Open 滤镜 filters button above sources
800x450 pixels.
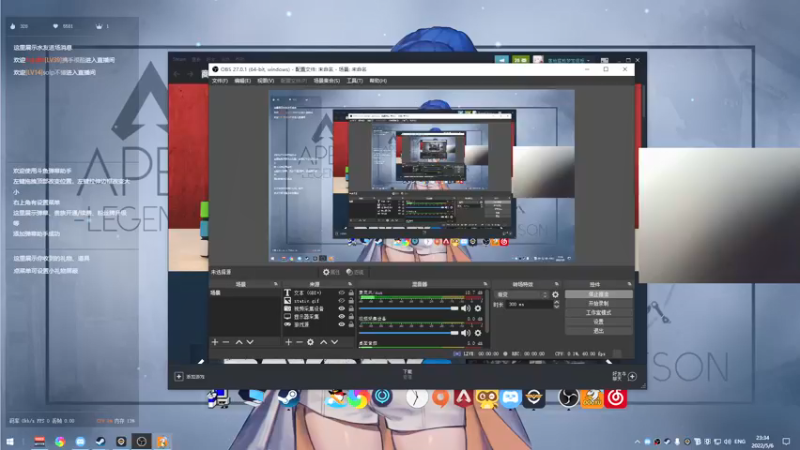point(355,272)
